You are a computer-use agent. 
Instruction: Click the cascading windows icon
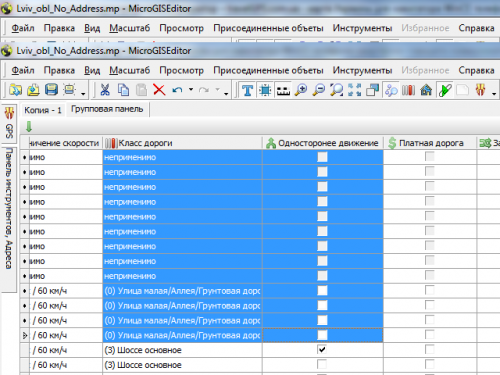[372, 90]
